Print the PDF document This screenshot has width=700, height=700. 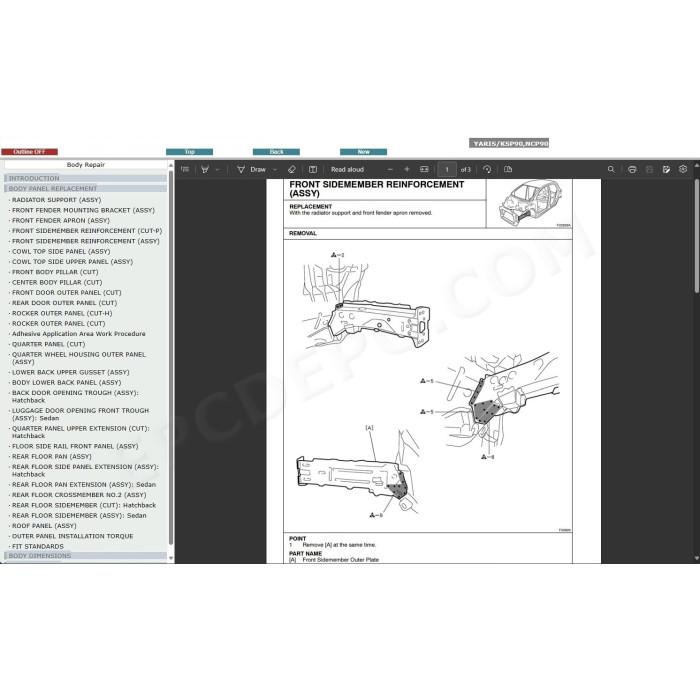tap(632, 169)
